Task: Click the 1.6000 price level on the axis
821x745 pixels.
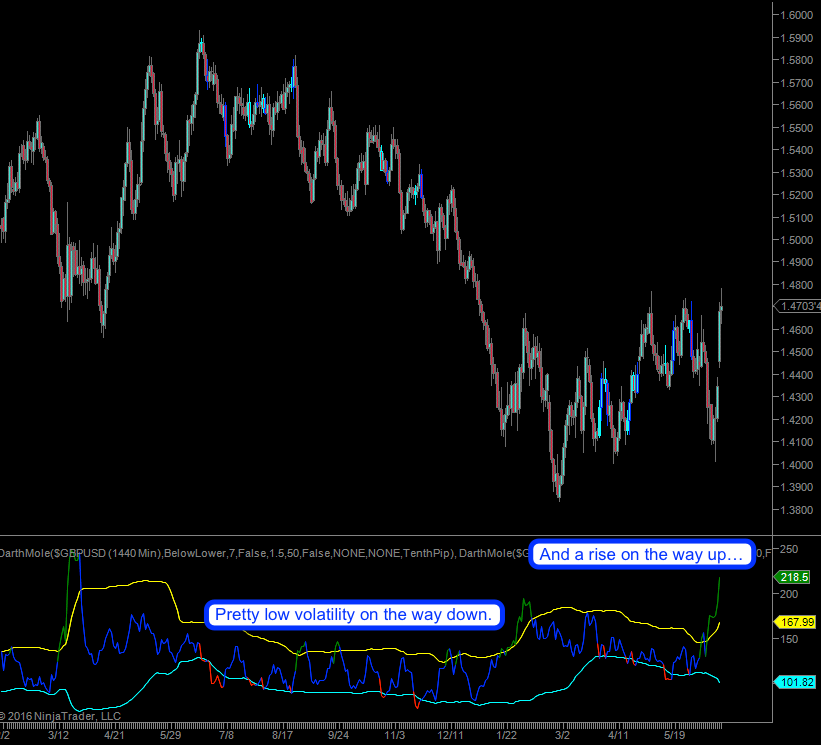Action: pos(798,15)
